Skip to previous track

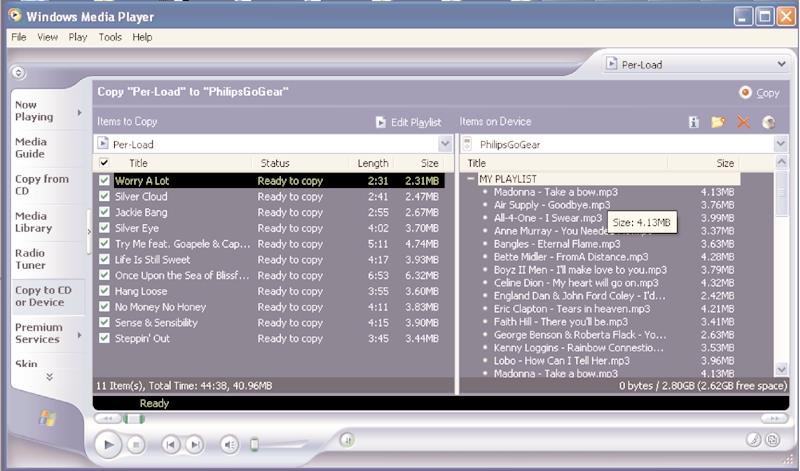pos(170,445)
